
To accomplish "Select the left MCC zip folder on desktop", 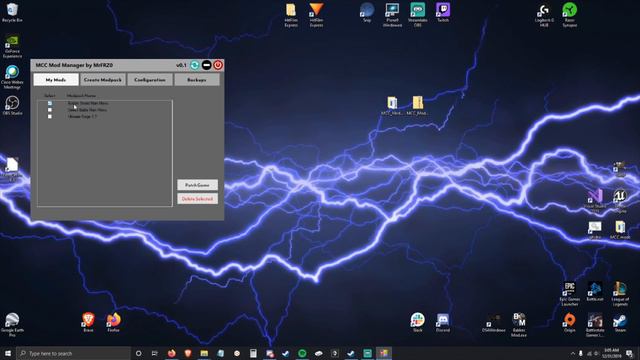I will 392,106.
